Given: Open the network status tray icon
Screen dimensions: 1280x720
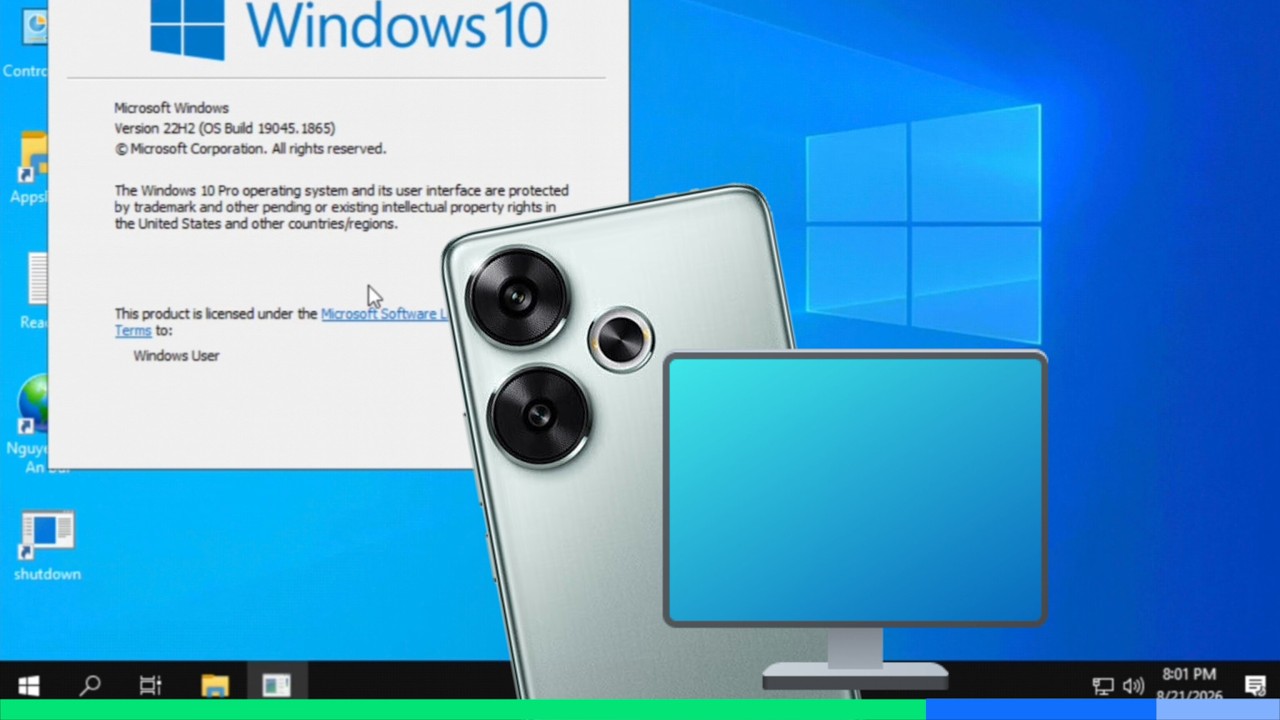Looking at the screenshot, I should click(1103, 686).
